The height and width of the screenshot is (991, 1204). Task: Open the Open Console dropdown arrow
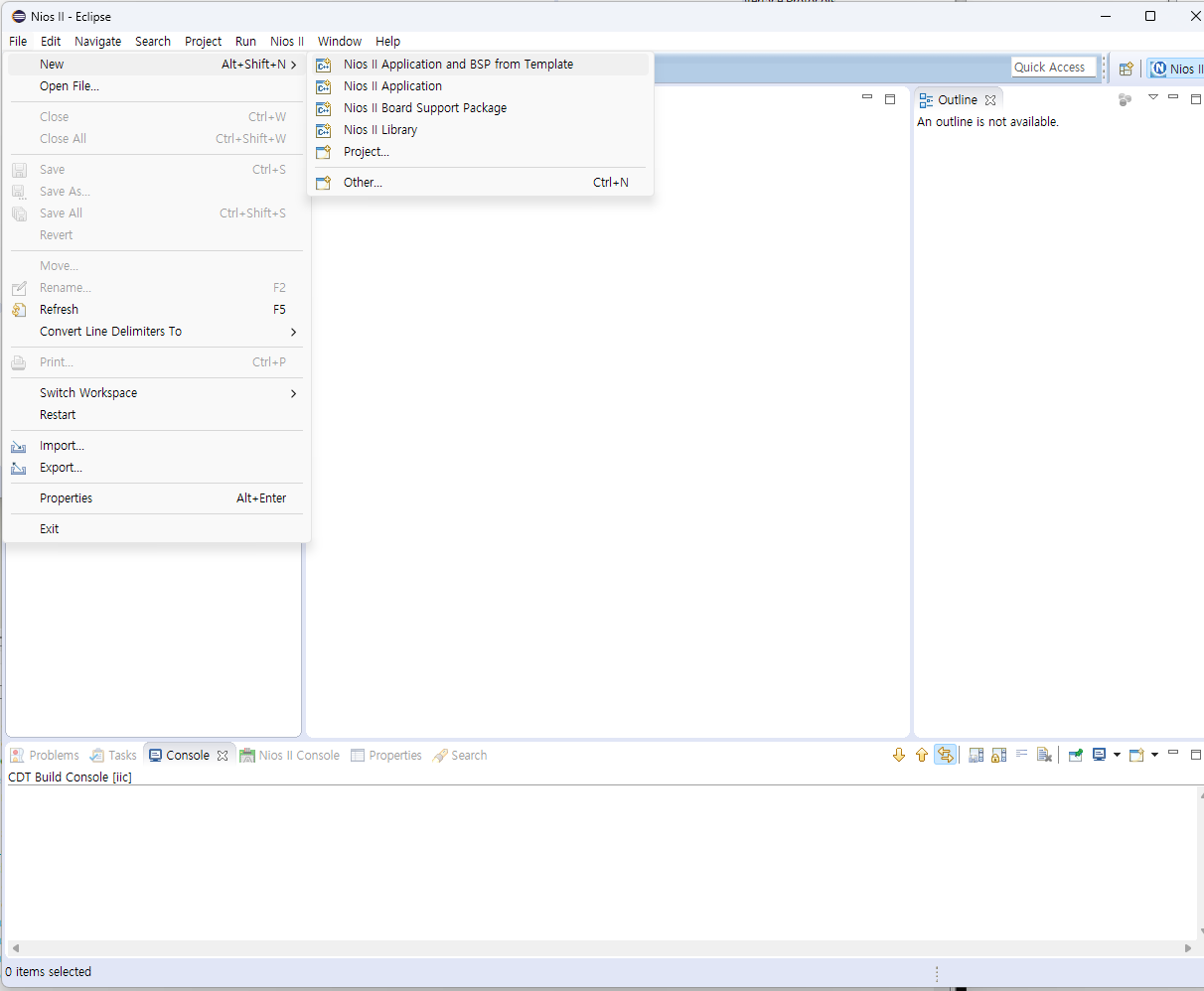(1154, 756)
